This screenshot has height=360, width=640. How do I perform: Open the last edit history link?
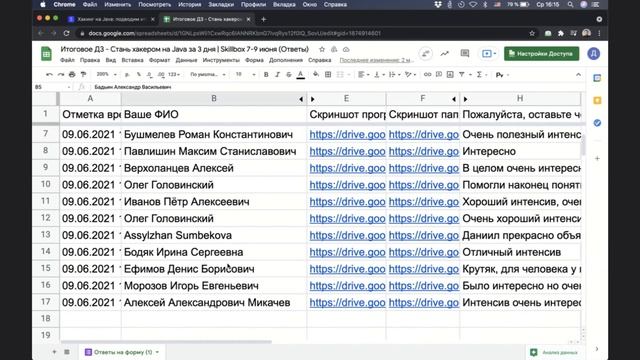(x=376, y=60)
